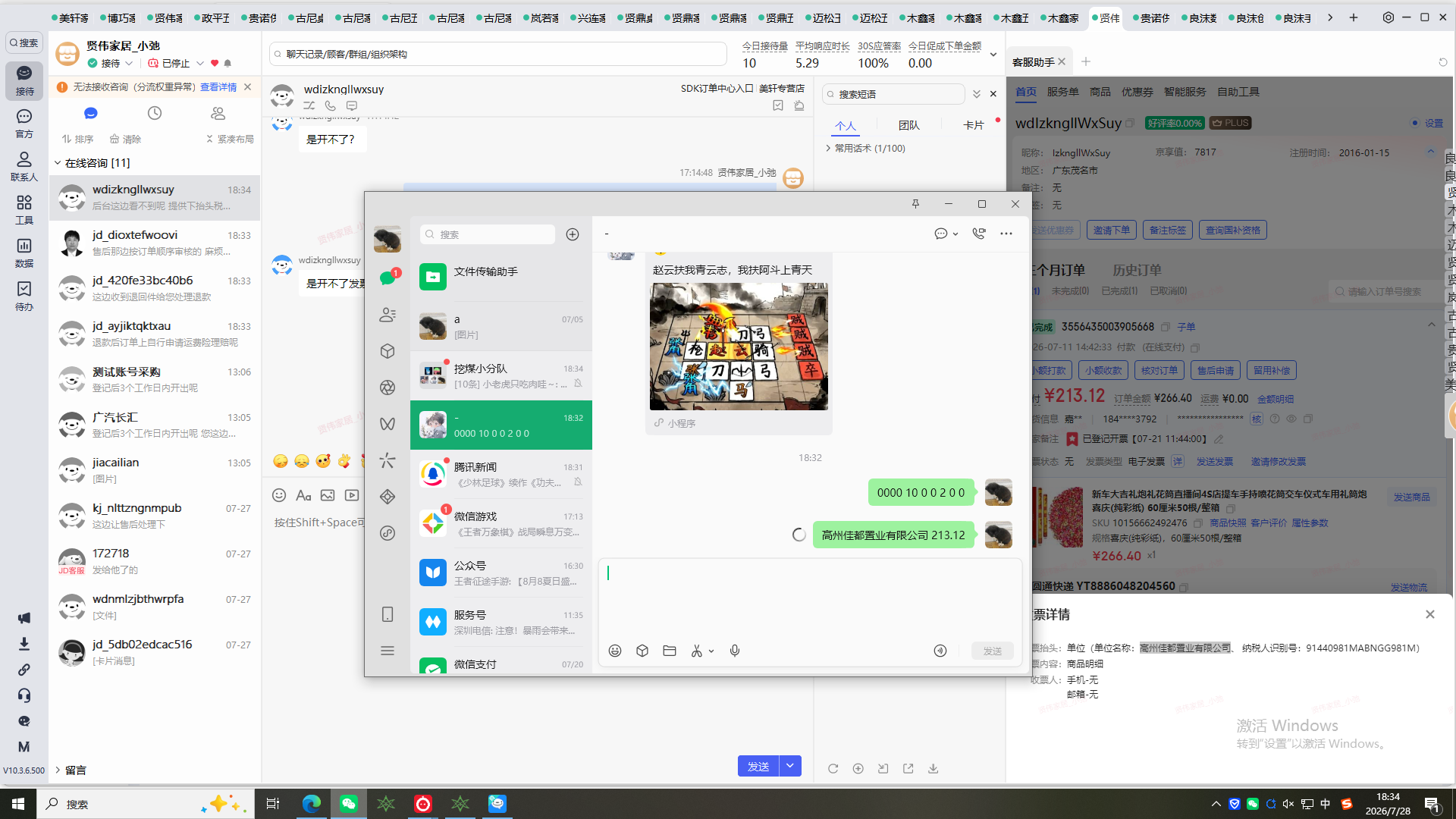The width and height of the screenshot is (1456, 819).
Task: Switch to the 优惠券 tab
Action: (x=1137, y=92)
